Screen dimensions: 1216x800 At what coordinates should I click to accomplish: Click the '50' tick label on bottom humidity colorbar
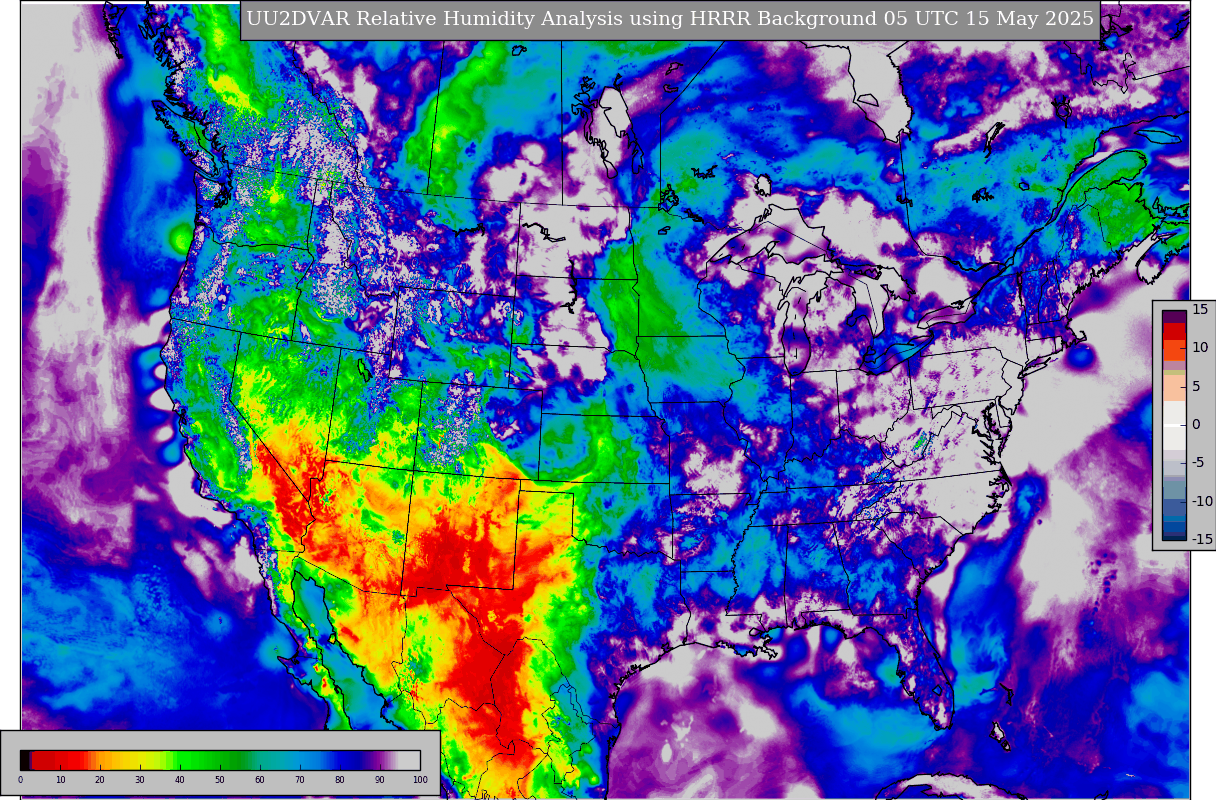pos(220,780)
